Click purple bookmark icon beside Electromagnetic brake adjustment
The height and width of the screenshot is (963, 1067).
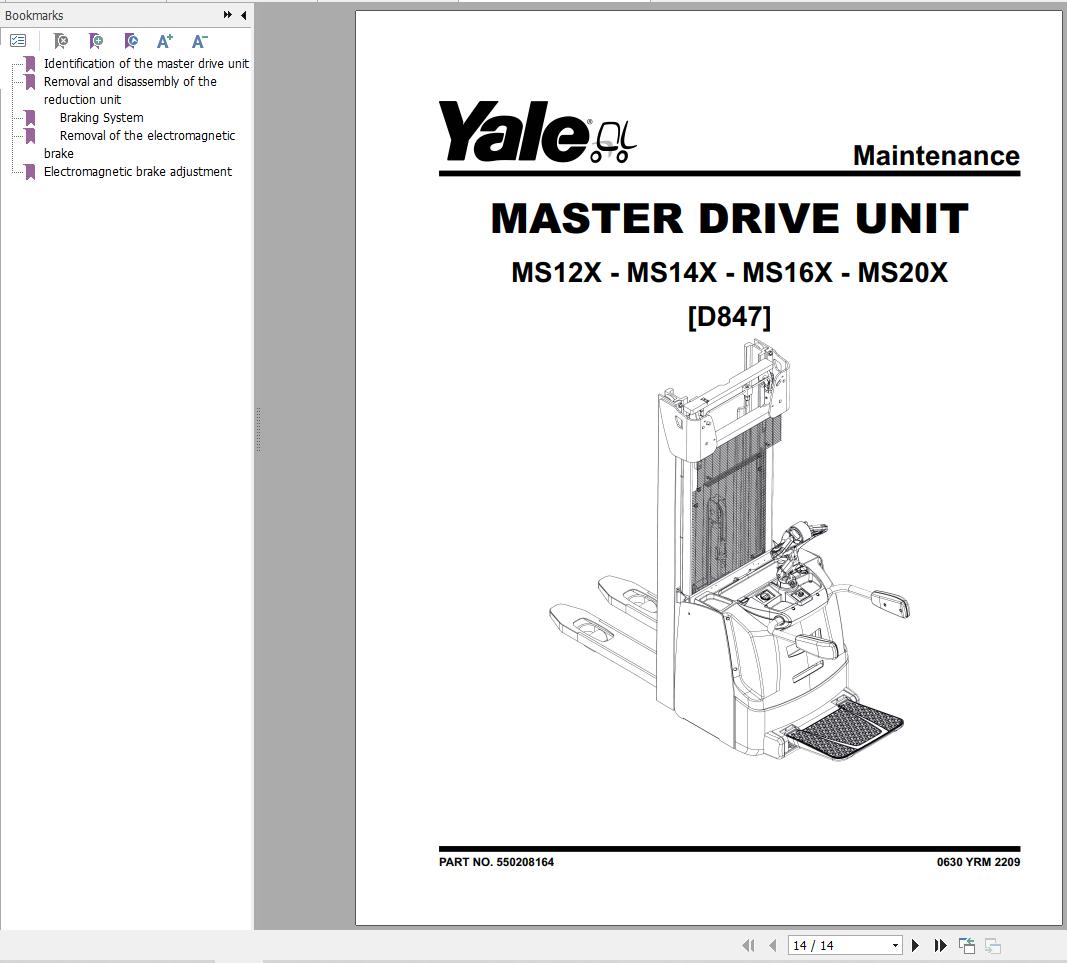[x=30, y=172]
